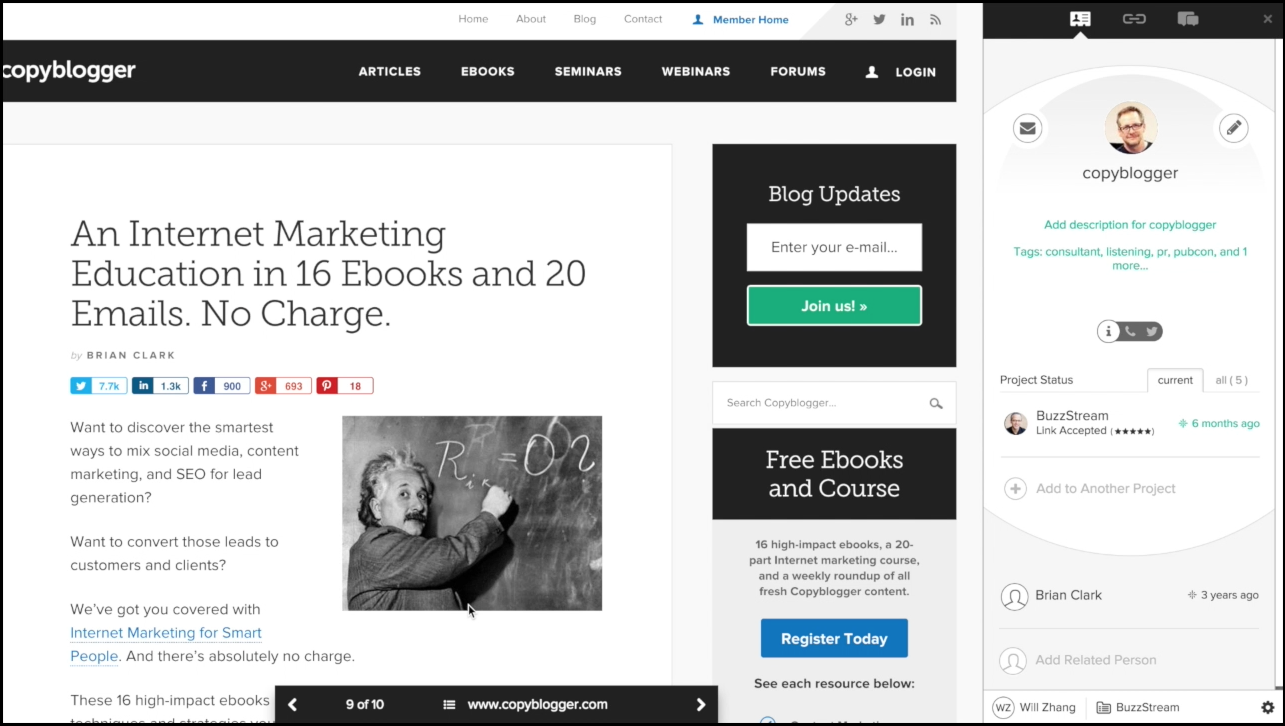Expand the '1 more...' tags list

tap(1132, 265)
